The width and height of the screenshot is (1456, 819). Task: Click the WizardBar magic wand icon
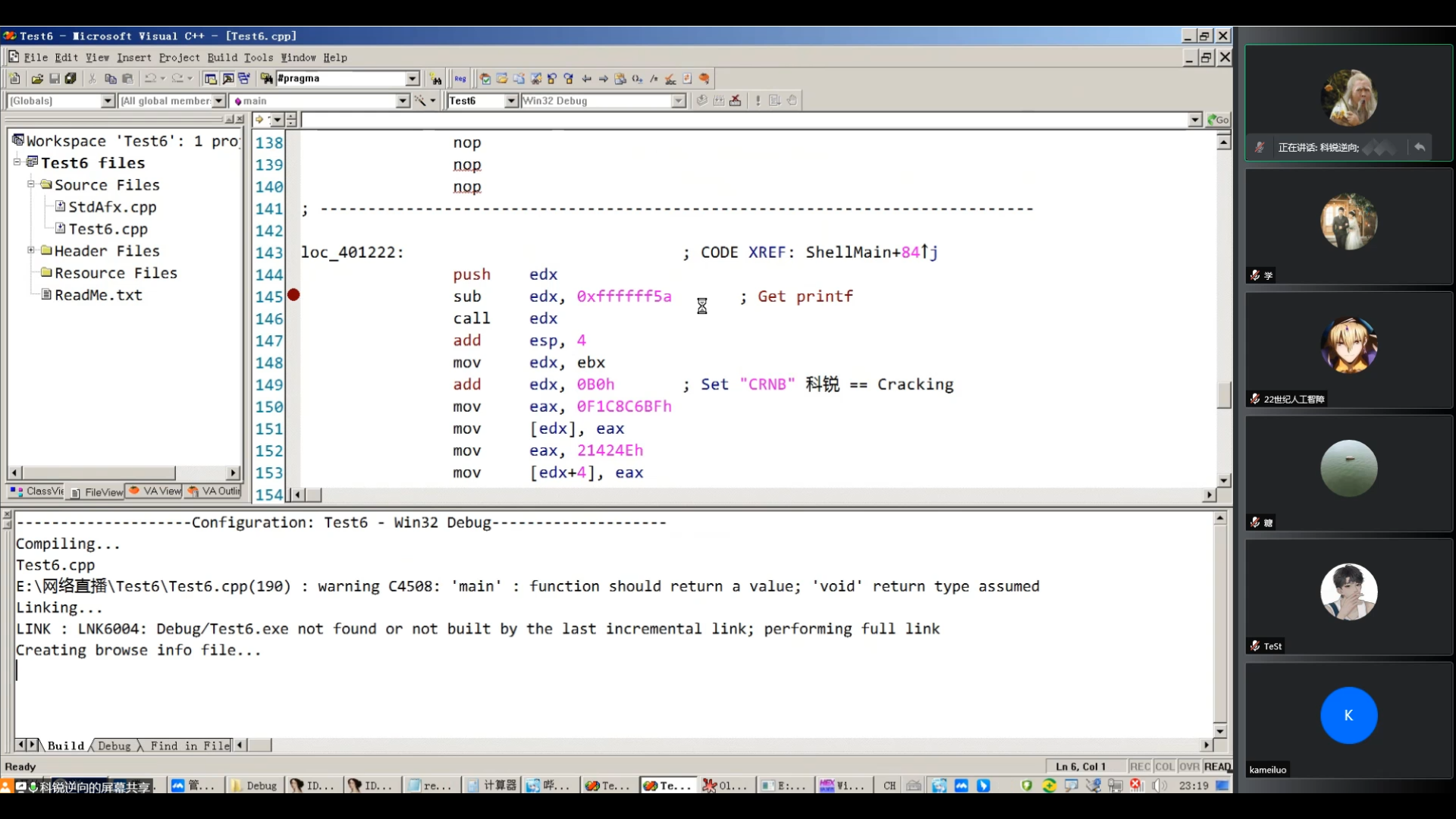[419, 101]
